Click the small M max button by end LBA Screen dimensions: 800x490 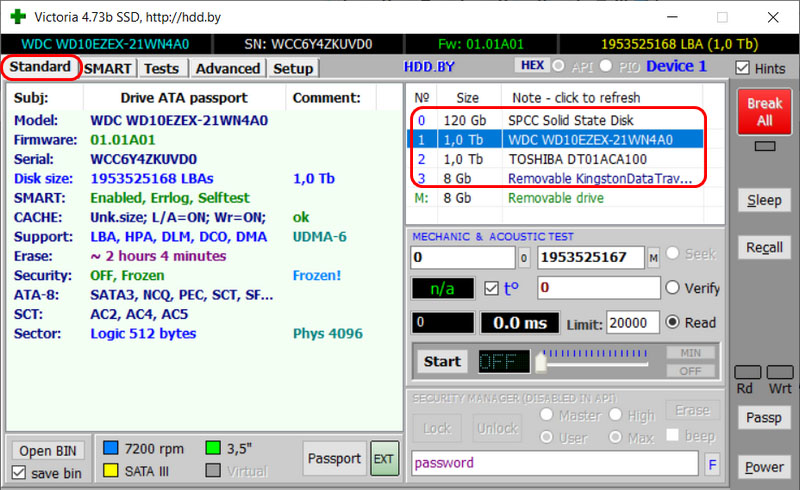pos(653,258)
